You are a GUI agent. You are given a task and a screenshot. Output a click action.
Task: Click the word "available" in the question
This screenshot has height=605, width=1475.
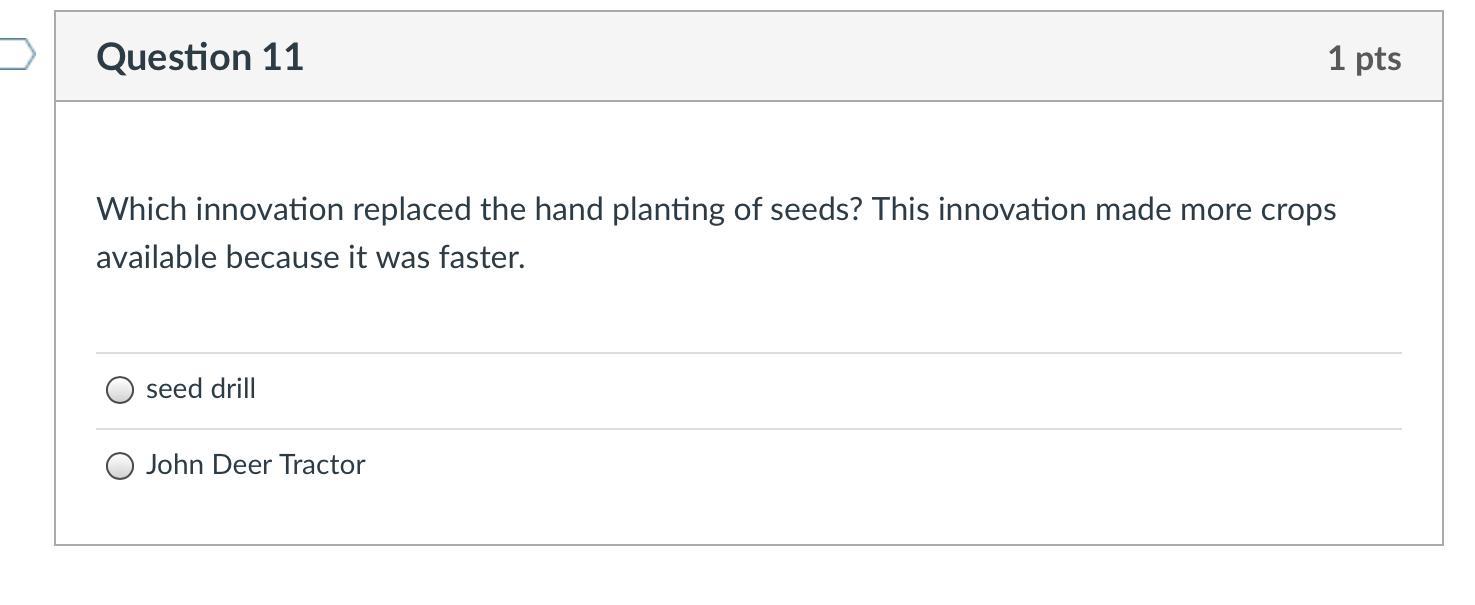(x=156, y=258)
